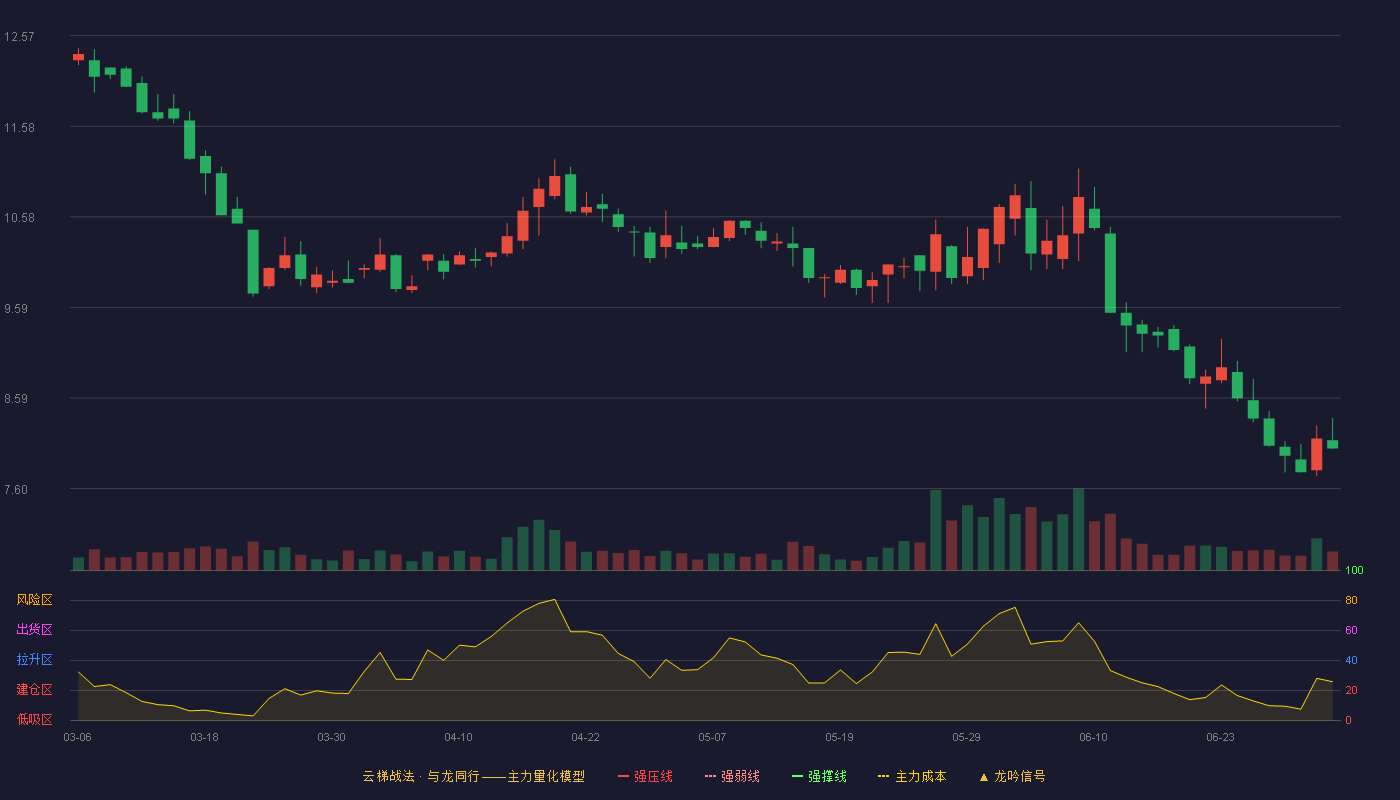Click the 建仓区 zone label

coord(34,690)
